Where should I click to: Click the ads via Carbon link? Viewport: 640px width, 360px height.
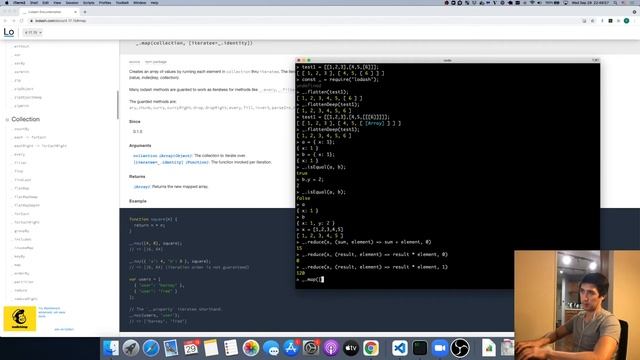click(64, 329)
